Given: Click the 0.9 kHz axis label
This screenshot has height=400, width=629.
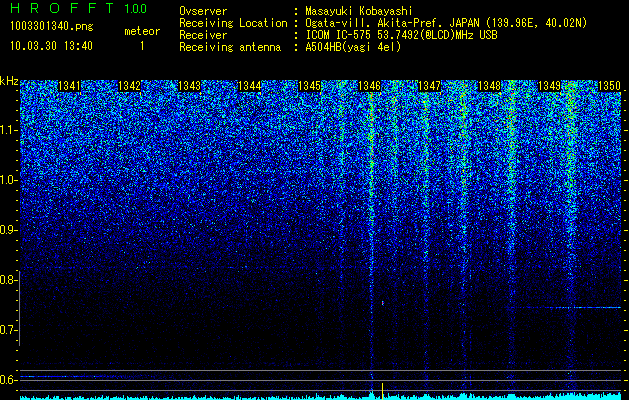Looking at the screenshot, I should click(8, 230).
